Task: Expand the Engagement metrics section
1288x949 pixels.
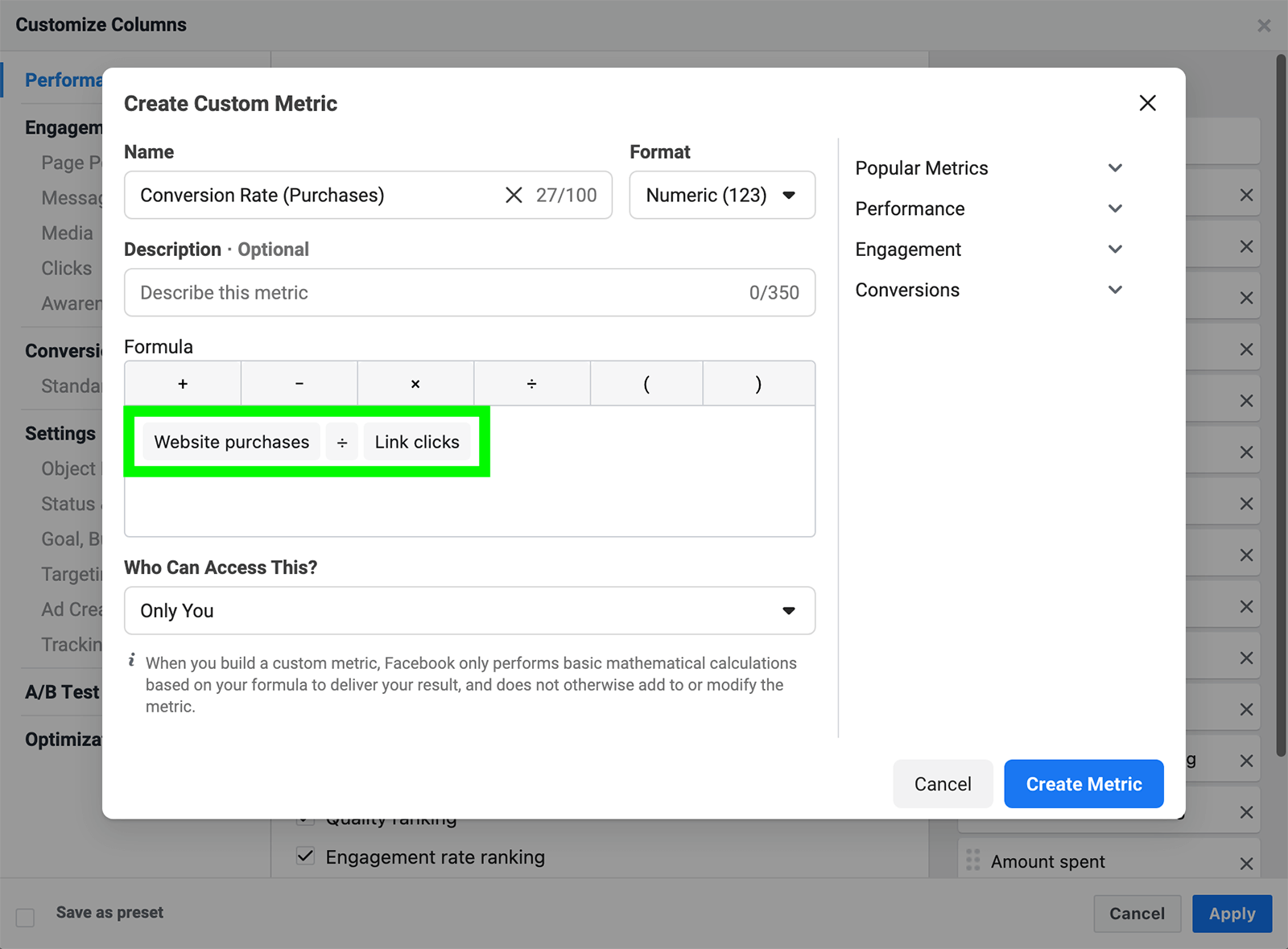Action: [x=989, y=250]
